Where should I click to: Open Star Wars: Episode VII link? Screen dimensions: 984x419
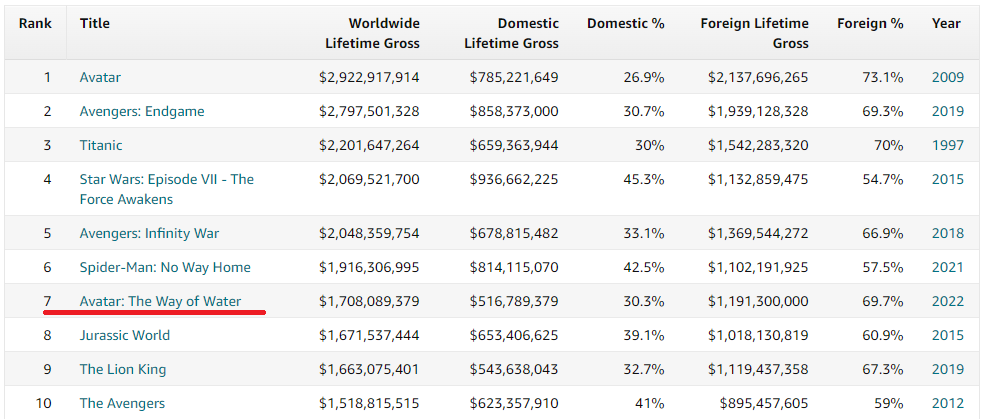(166, 180)
